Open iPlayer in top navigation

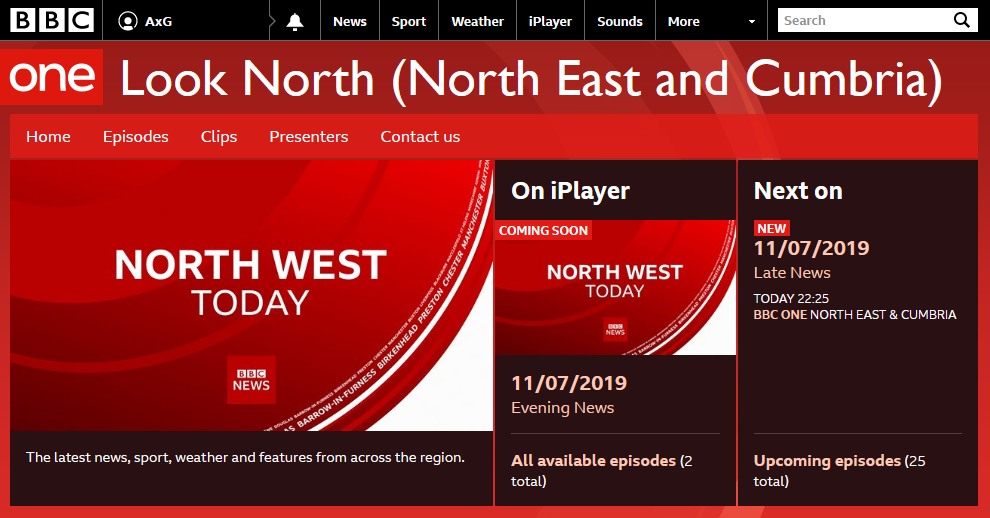pyautogui.click(x=550, y=21)
